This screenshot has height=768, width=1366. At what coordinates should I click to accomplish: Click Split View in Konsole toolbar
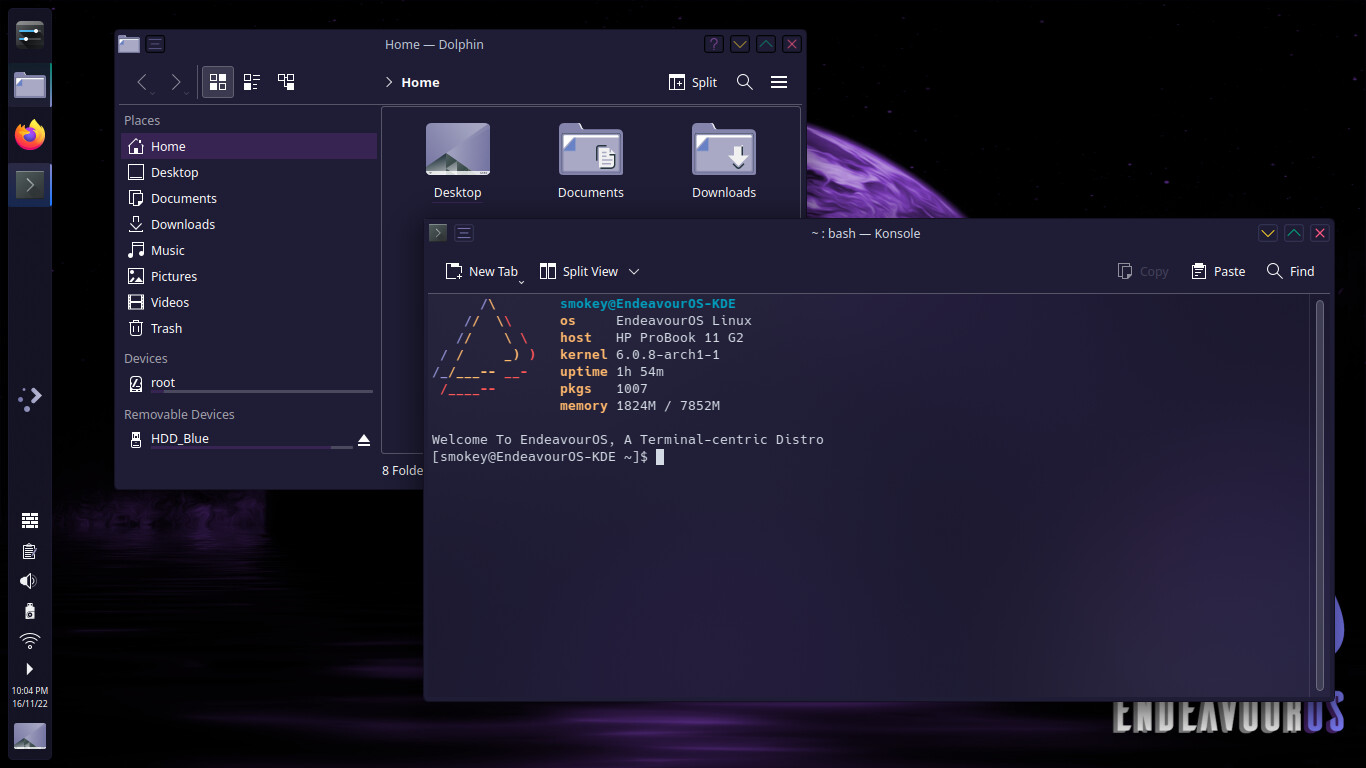(579, 271)
